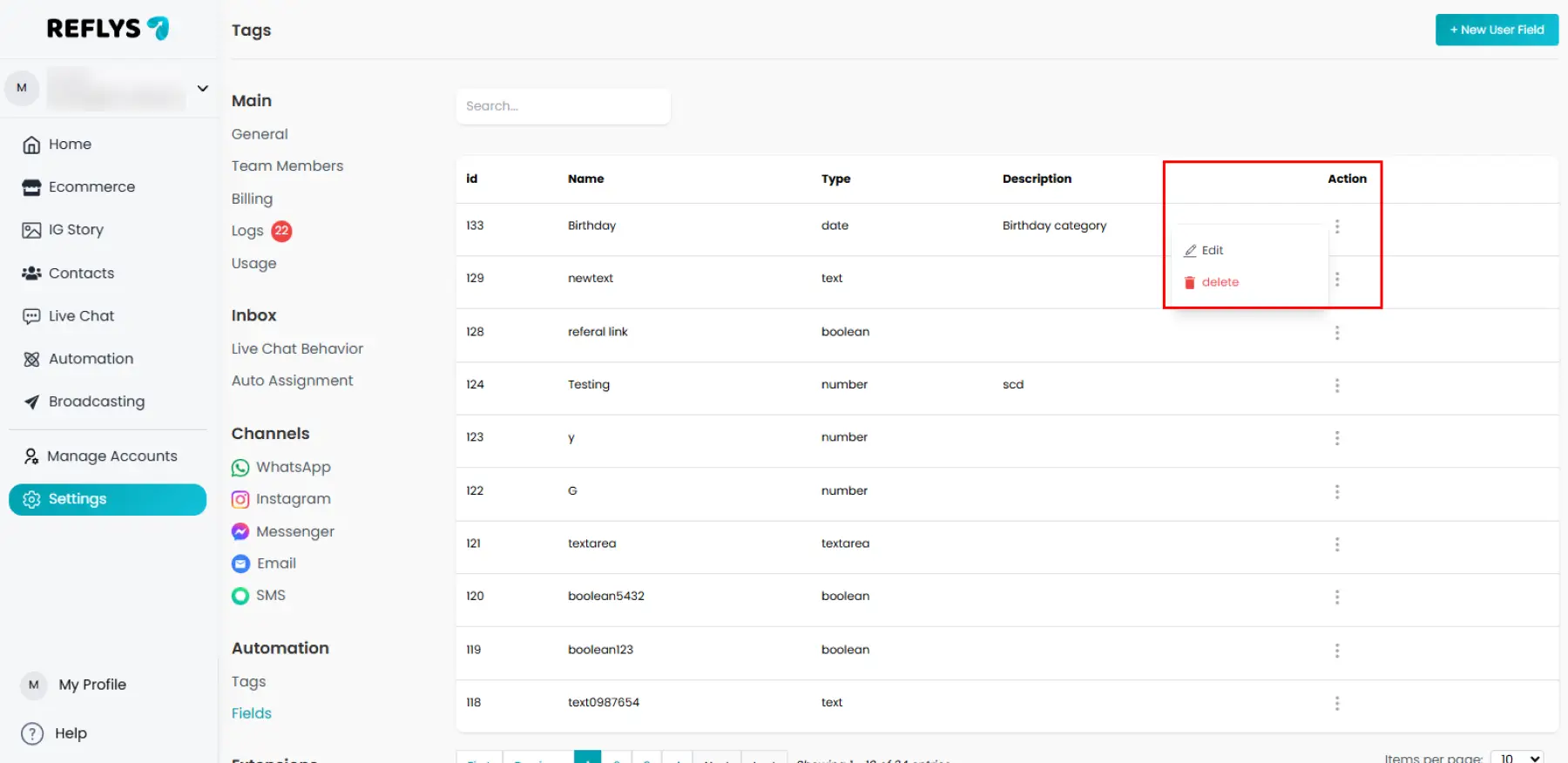Viewport: 1568px width, 763px height.
Task: Open the Broadcasting section
Action: 96,402
